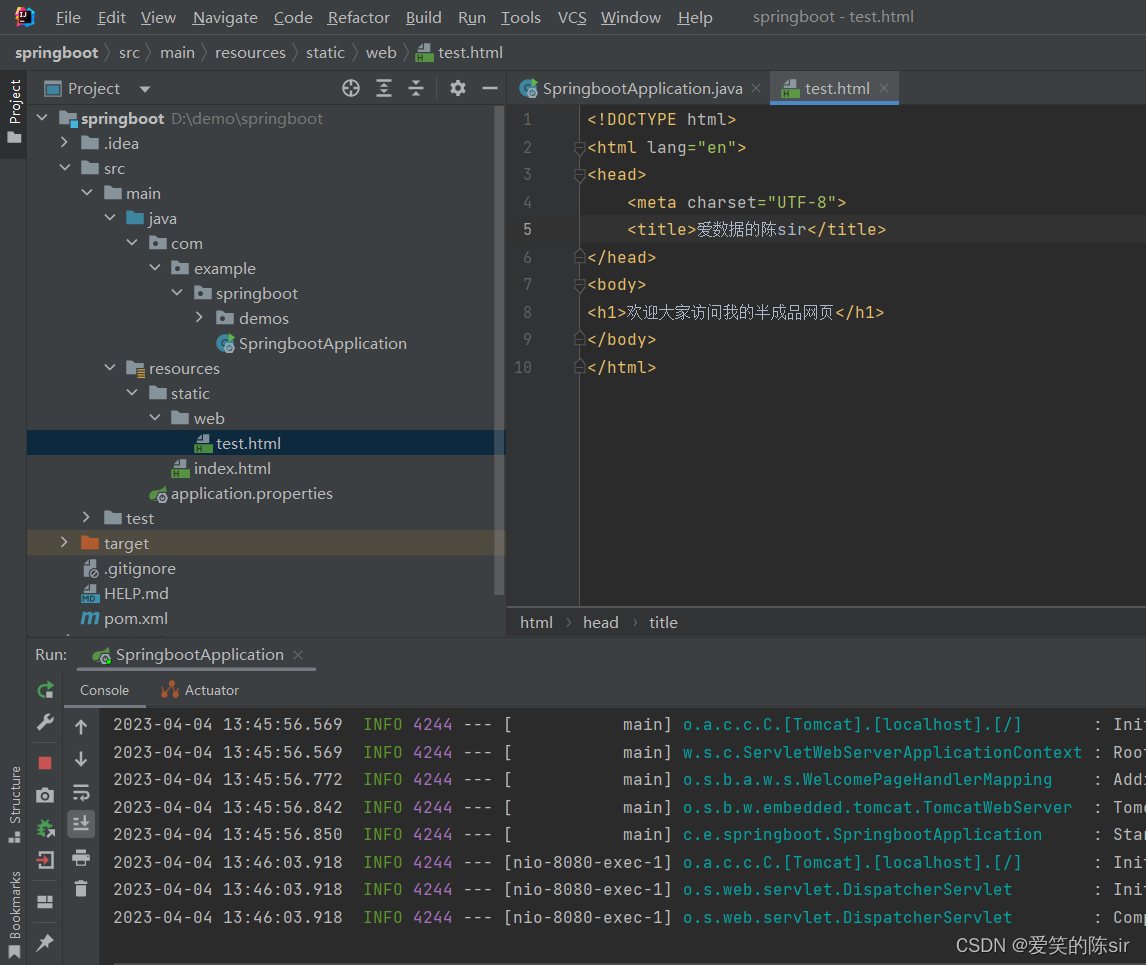Viewport: 1146px width, 965px height.
Task: Click 'static' in the navigation breadcrumb
Action: click(325, 53)
